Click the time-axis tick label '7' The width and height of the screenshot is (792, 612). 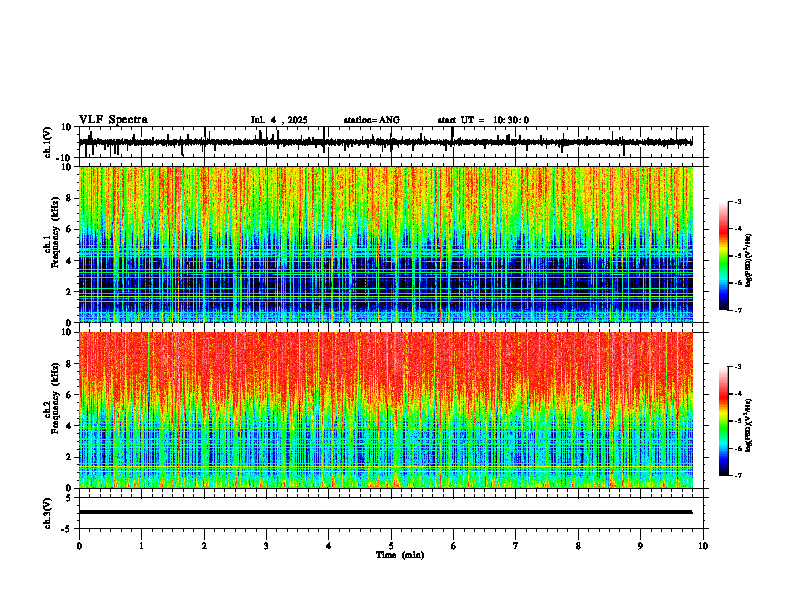[x=516, y=546]
